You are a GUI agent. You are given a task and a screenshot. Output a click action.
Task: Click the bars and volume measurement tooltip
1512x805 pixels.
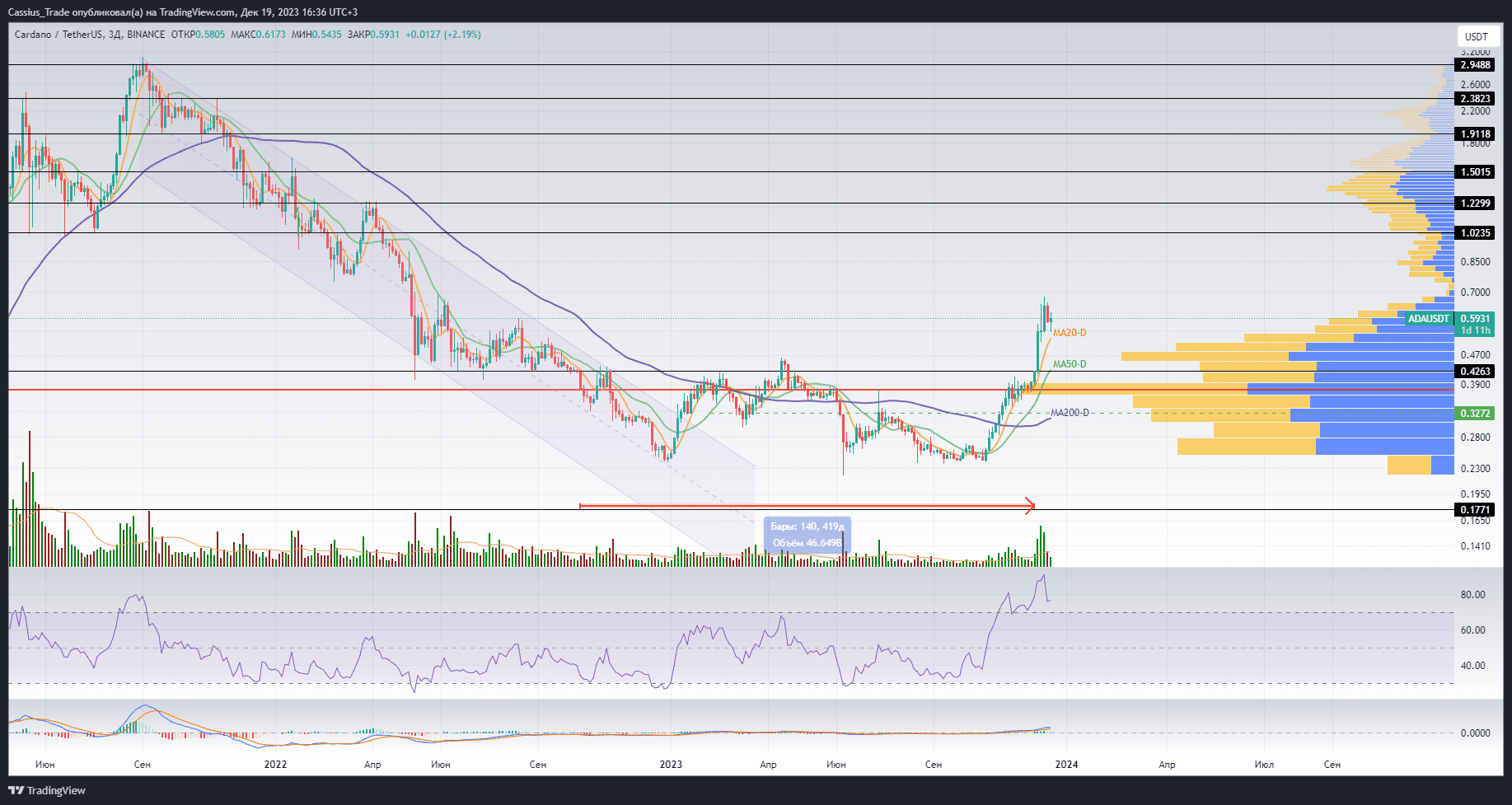(x=807, y=535)
